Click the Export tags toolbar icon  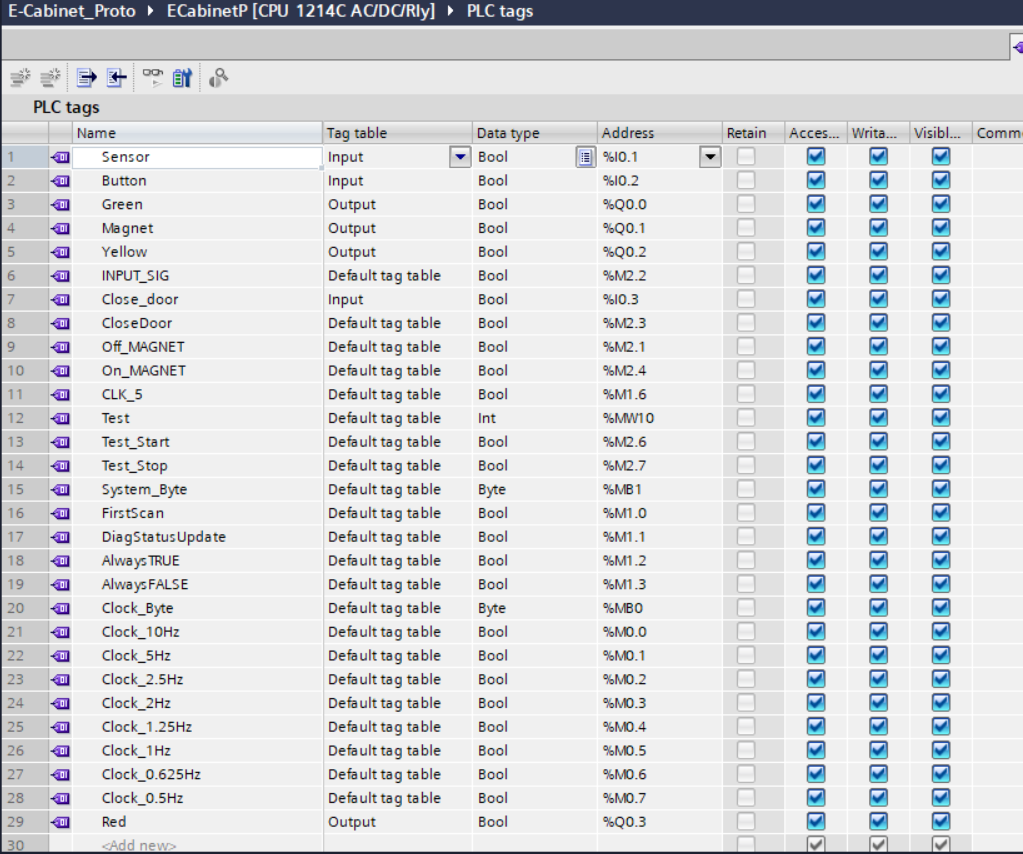pyautogui.click(x=87, y=77)
